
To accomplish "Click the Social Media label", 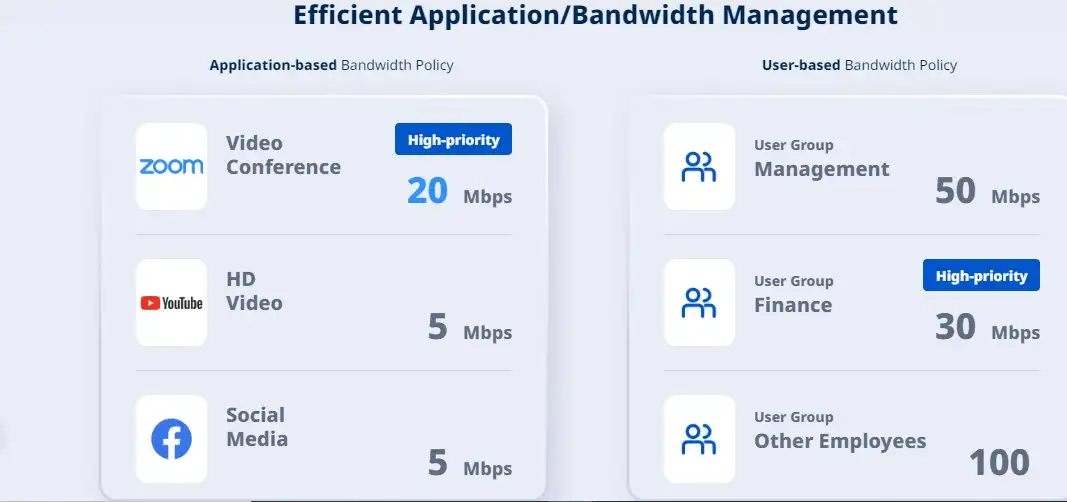I will click(x=257, y=427).
